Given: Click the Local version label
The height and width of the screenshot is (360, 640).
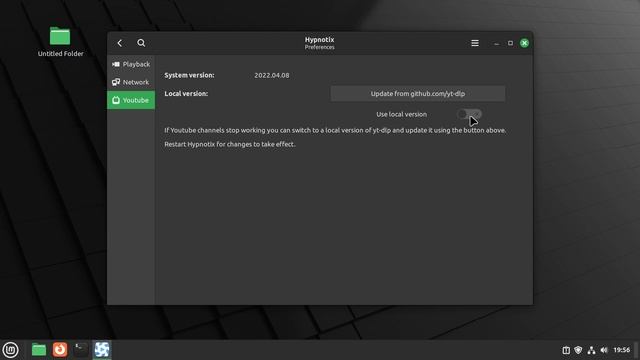Looking at the screenshot, I should coord(186,93).
